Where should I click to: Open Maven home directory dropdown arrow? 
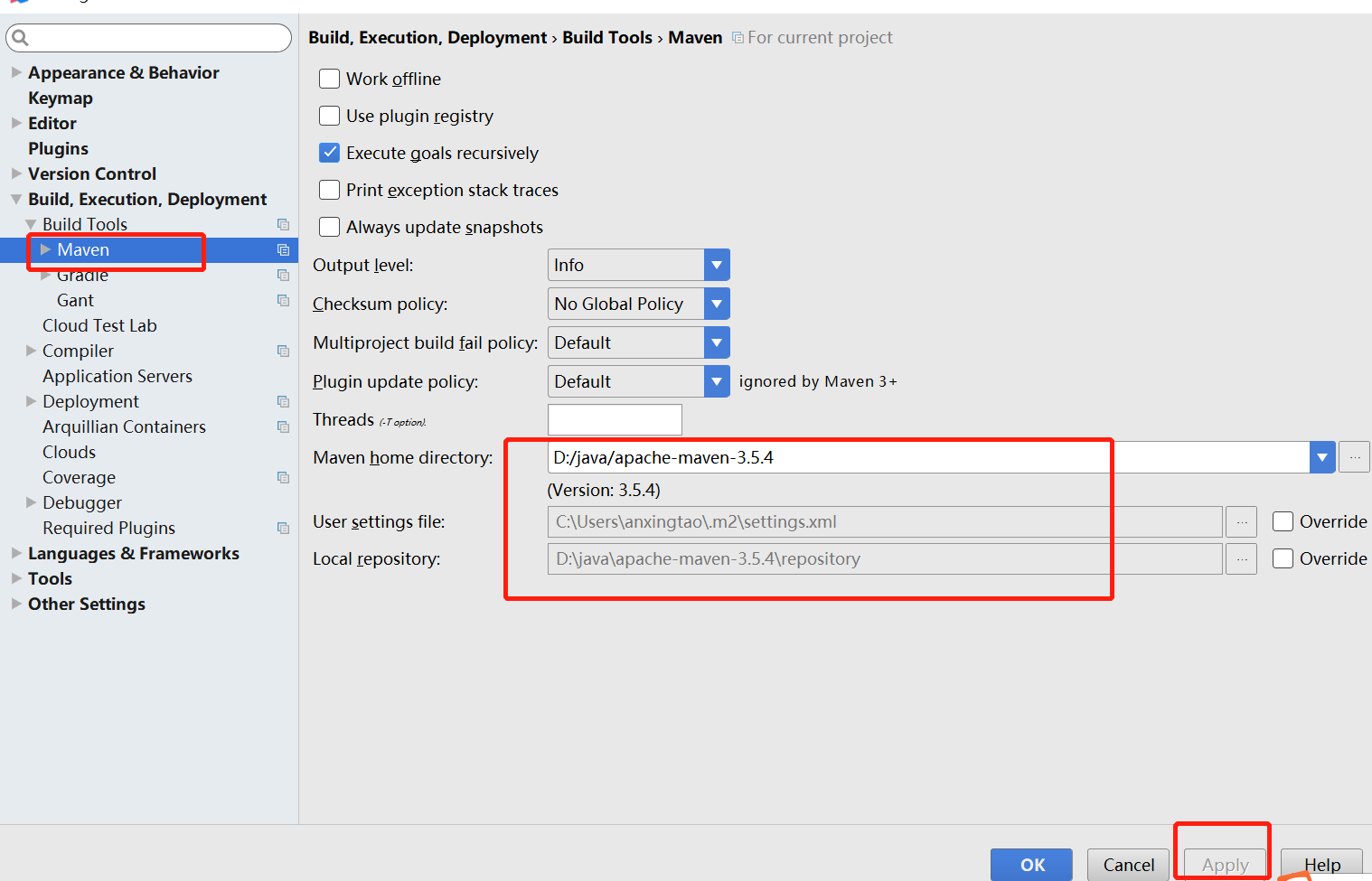[x=1322, y=457]
